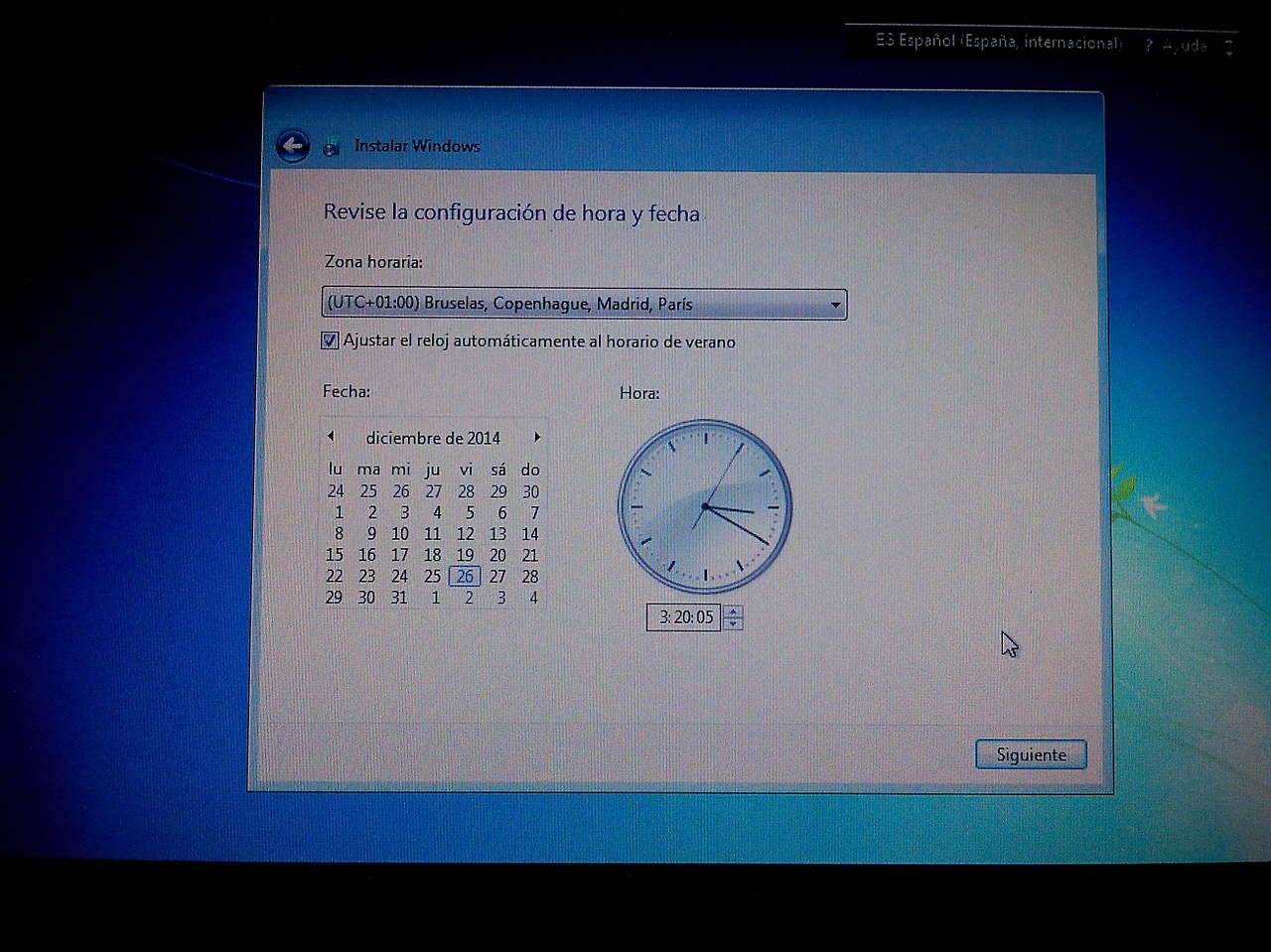
Task: Click the Ayuda help icon
Action: click(1149, 46)
